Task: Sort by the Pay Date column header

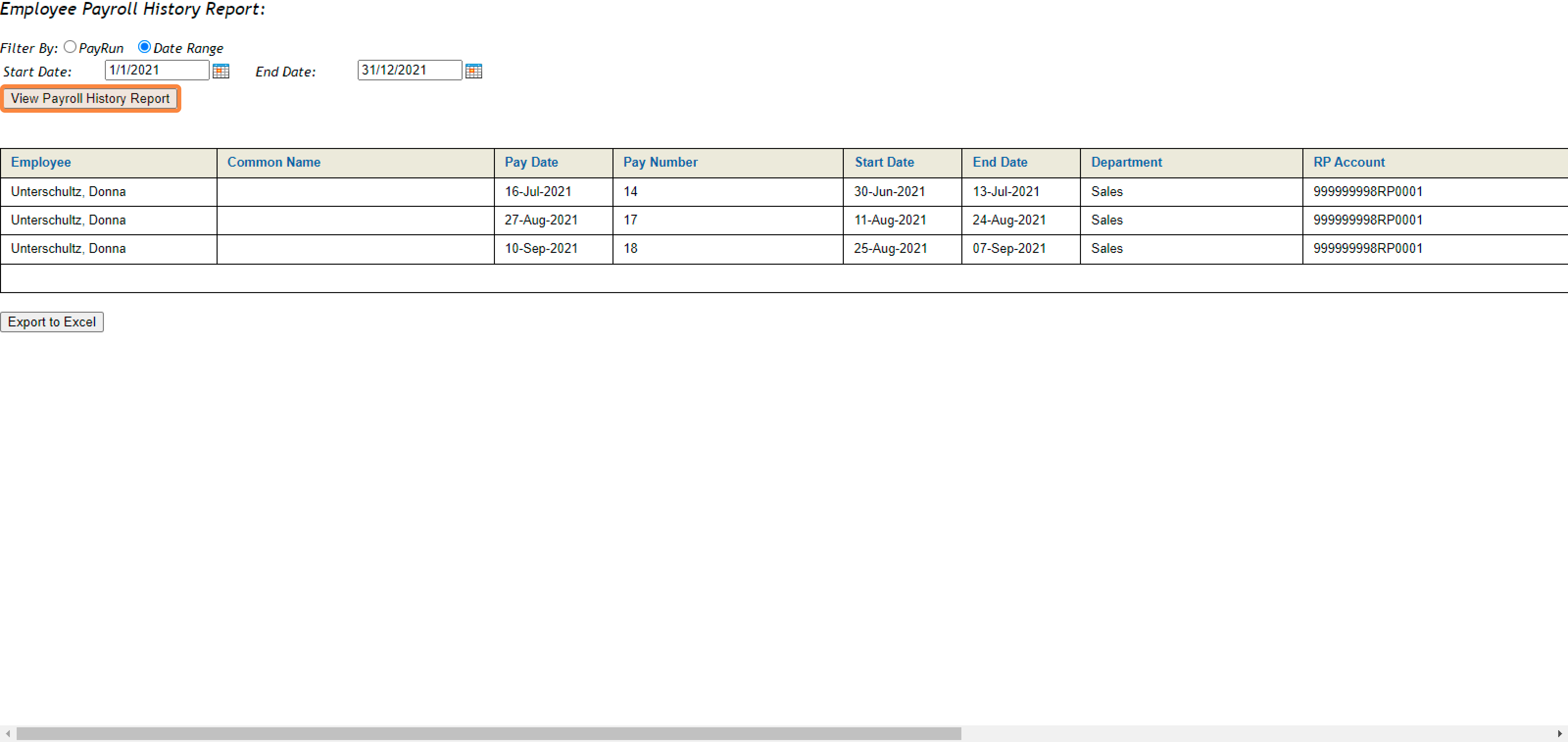Action: click(531, 162)
